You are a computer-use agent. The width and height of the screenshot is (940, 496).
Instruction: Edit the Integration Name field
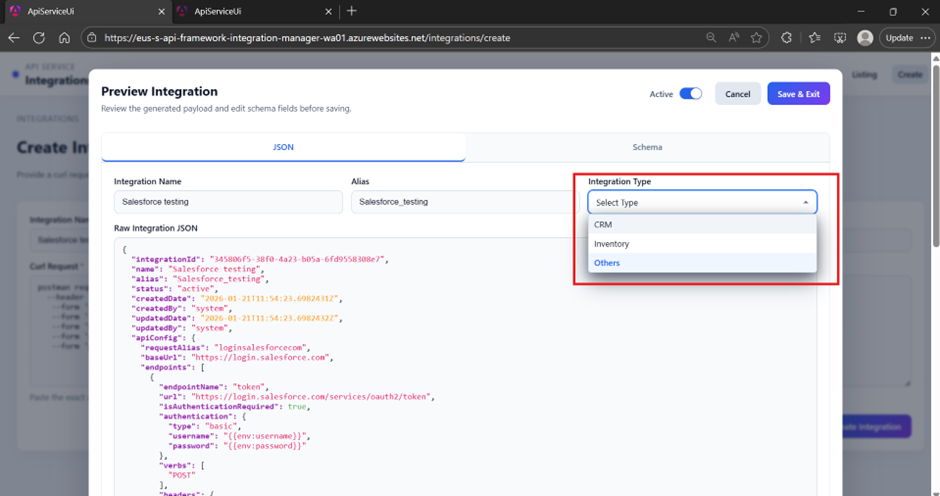tap(228, 202)
